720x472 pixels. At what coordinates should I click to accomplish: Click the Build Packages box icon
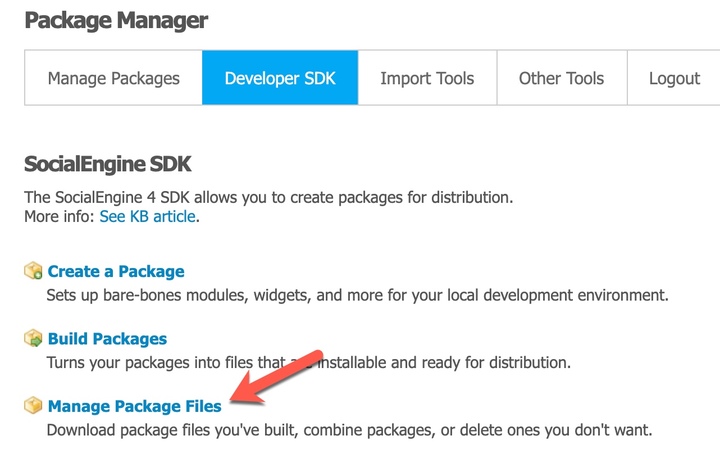[33, 338]
